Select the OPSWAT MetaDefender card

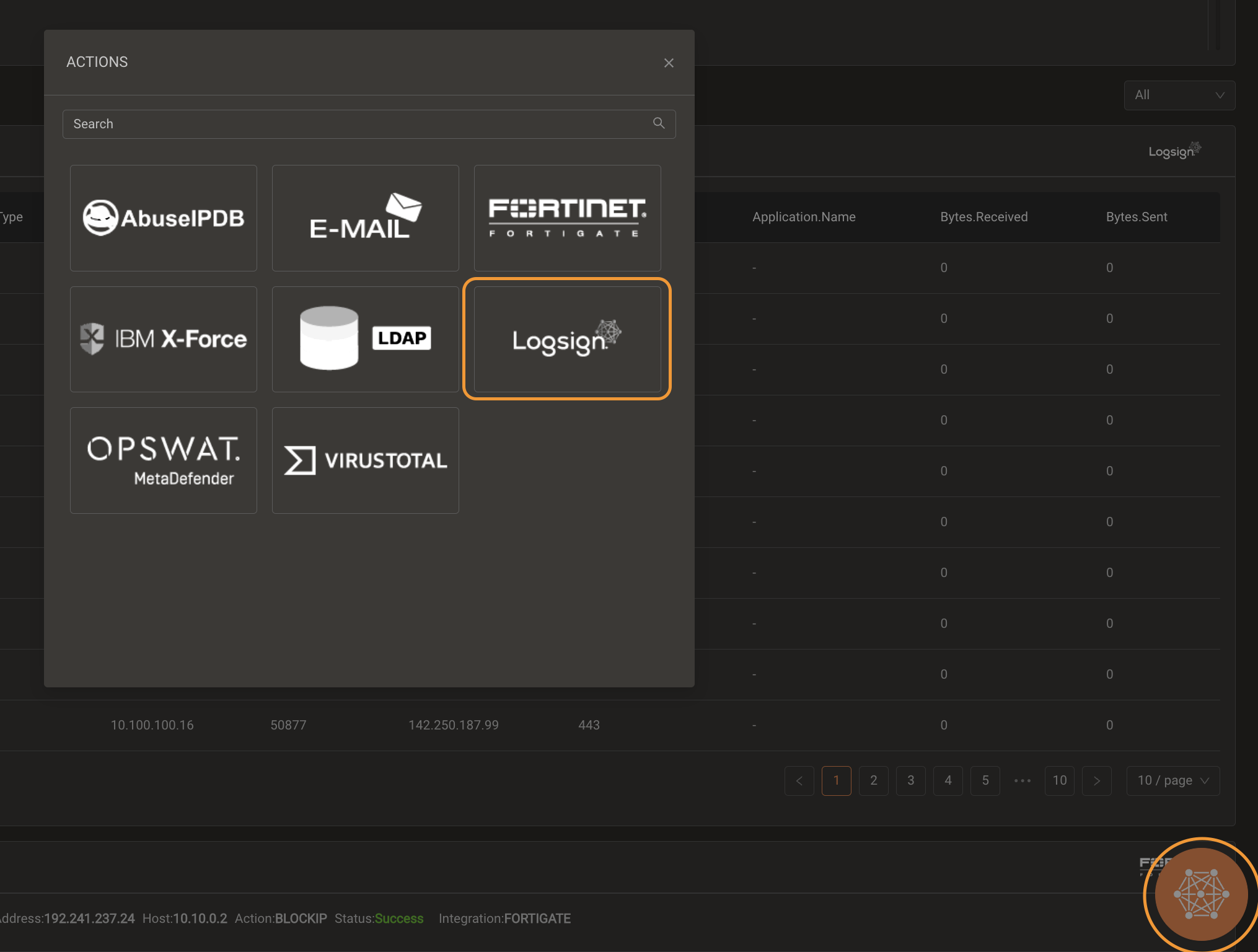[x=164, y=461]
